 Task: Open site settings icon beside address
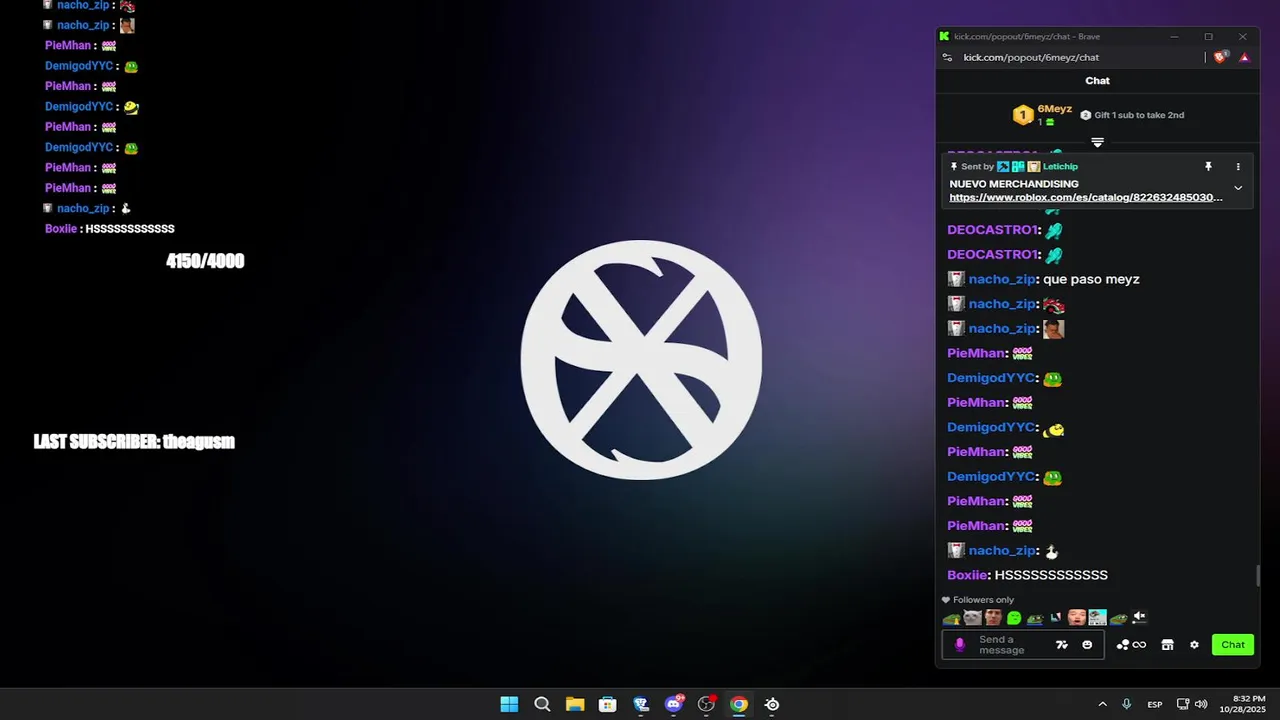coord(948,58)
